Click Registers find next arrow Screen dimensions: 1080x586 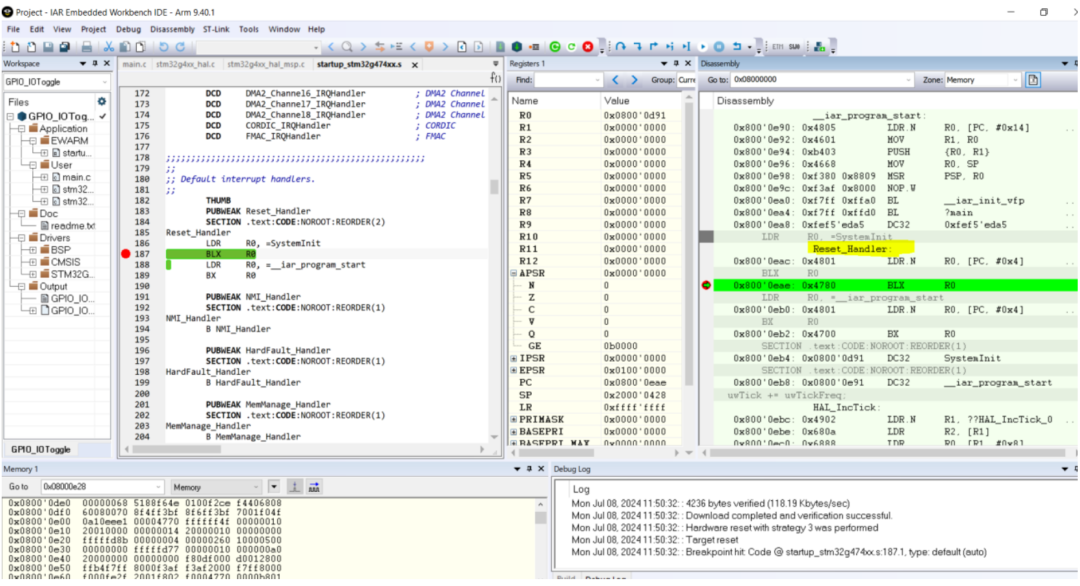(634, 80)
